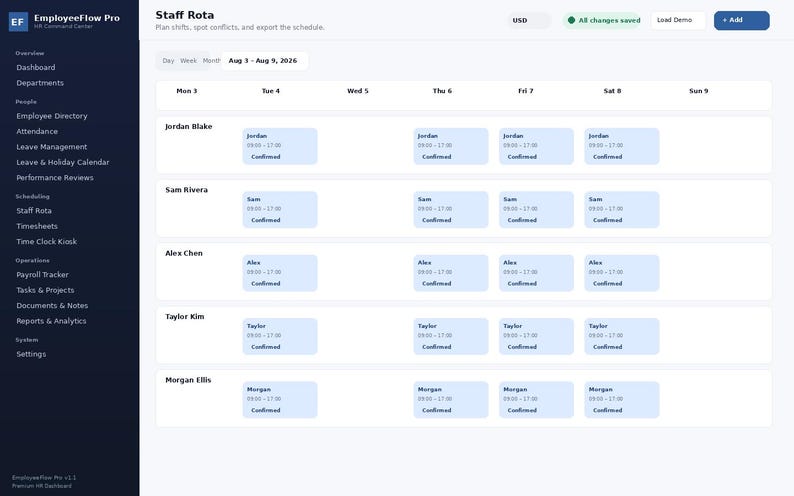Select the Jordan Blake row name
The image size is (794, 496).
coord(188,127)
